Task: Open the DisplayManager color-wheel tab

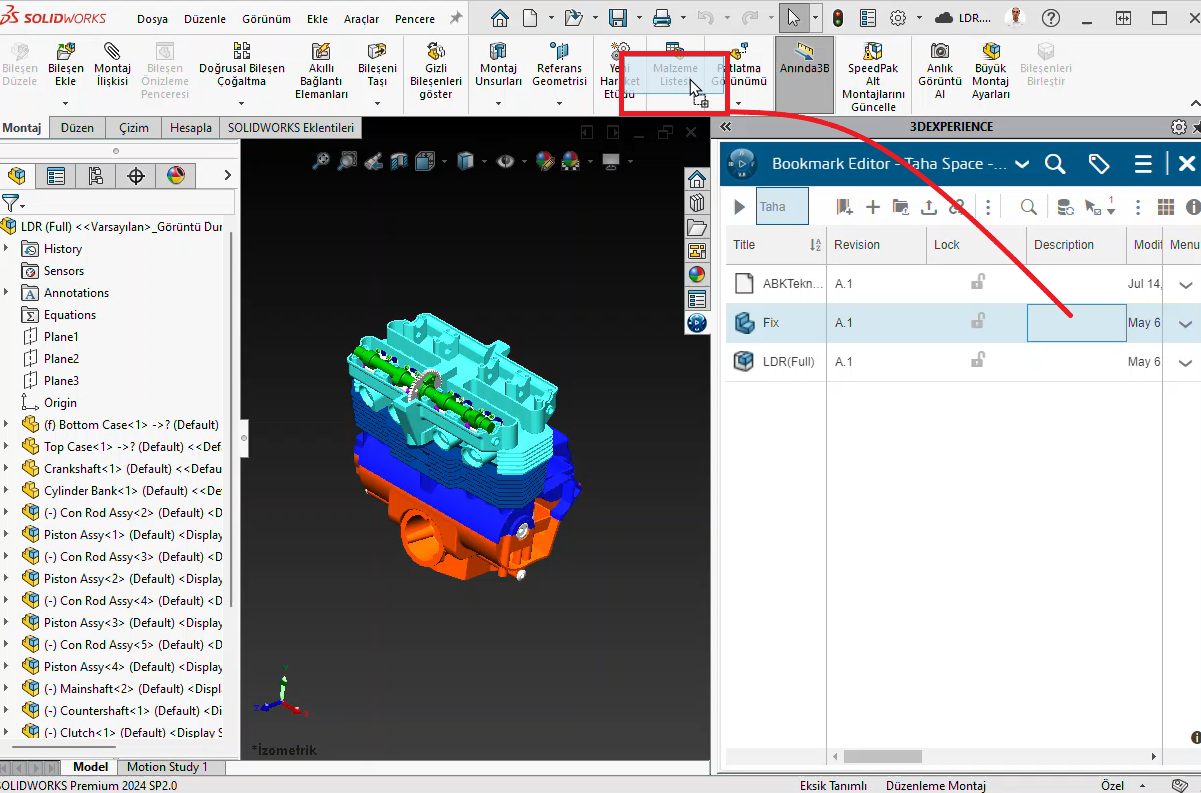Action: [176, 176]
